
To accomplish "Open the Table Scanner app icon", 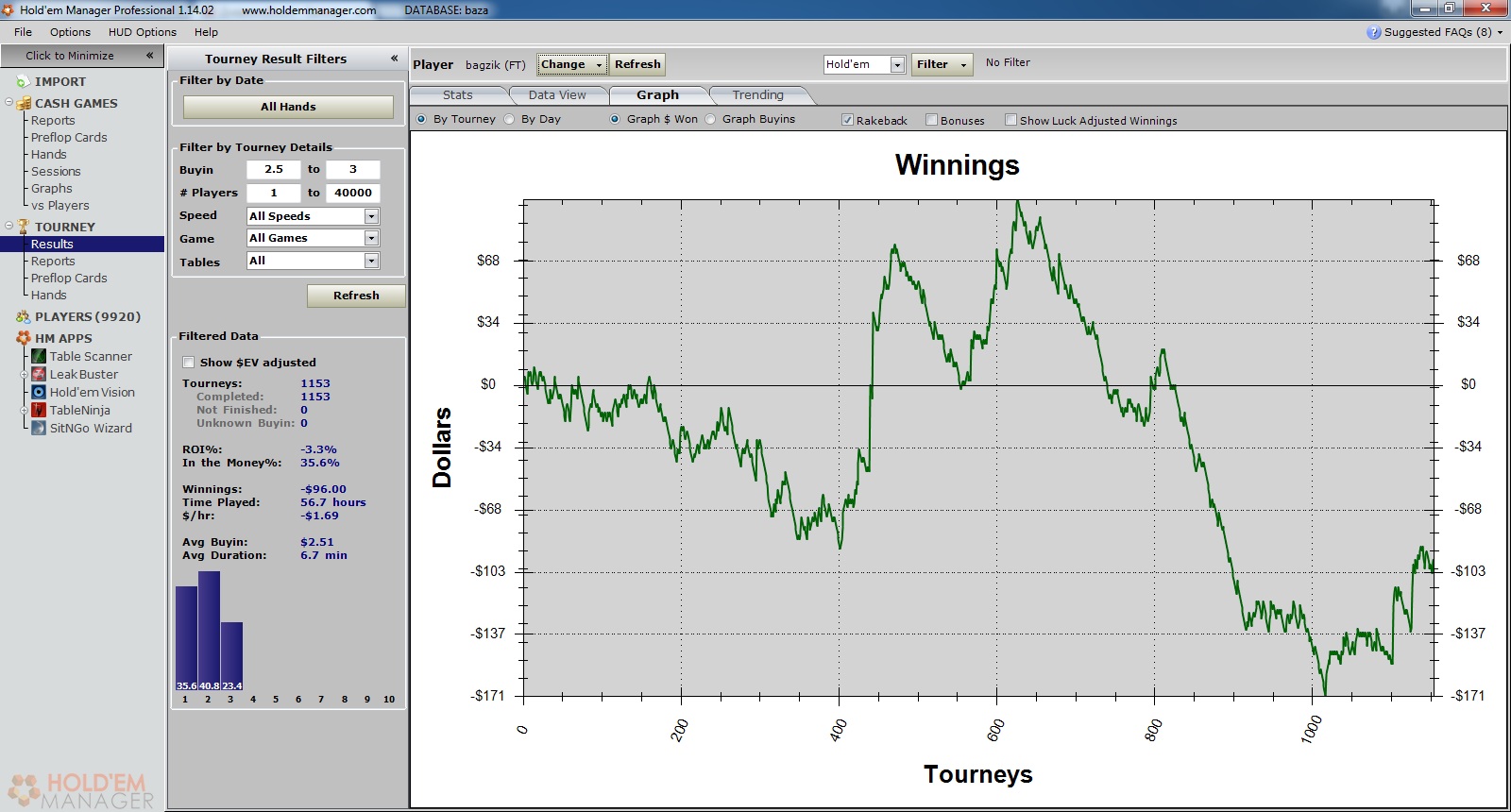I will (x=39, y=356).
